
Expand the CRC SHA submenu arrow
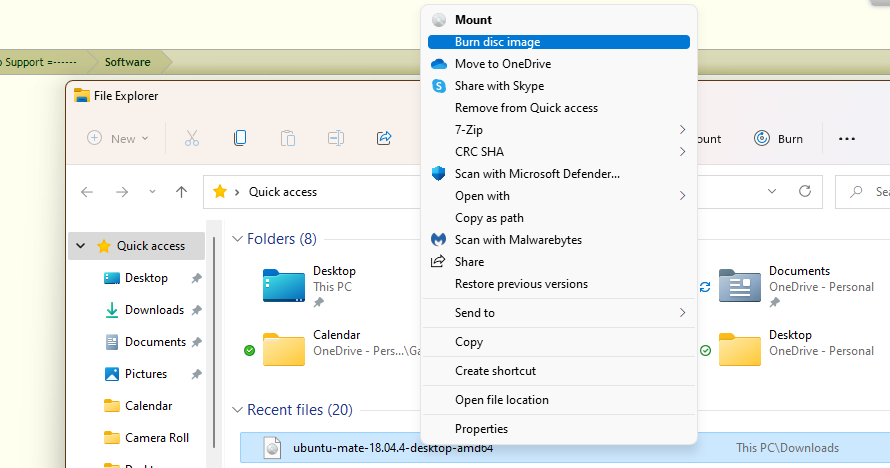682,152
